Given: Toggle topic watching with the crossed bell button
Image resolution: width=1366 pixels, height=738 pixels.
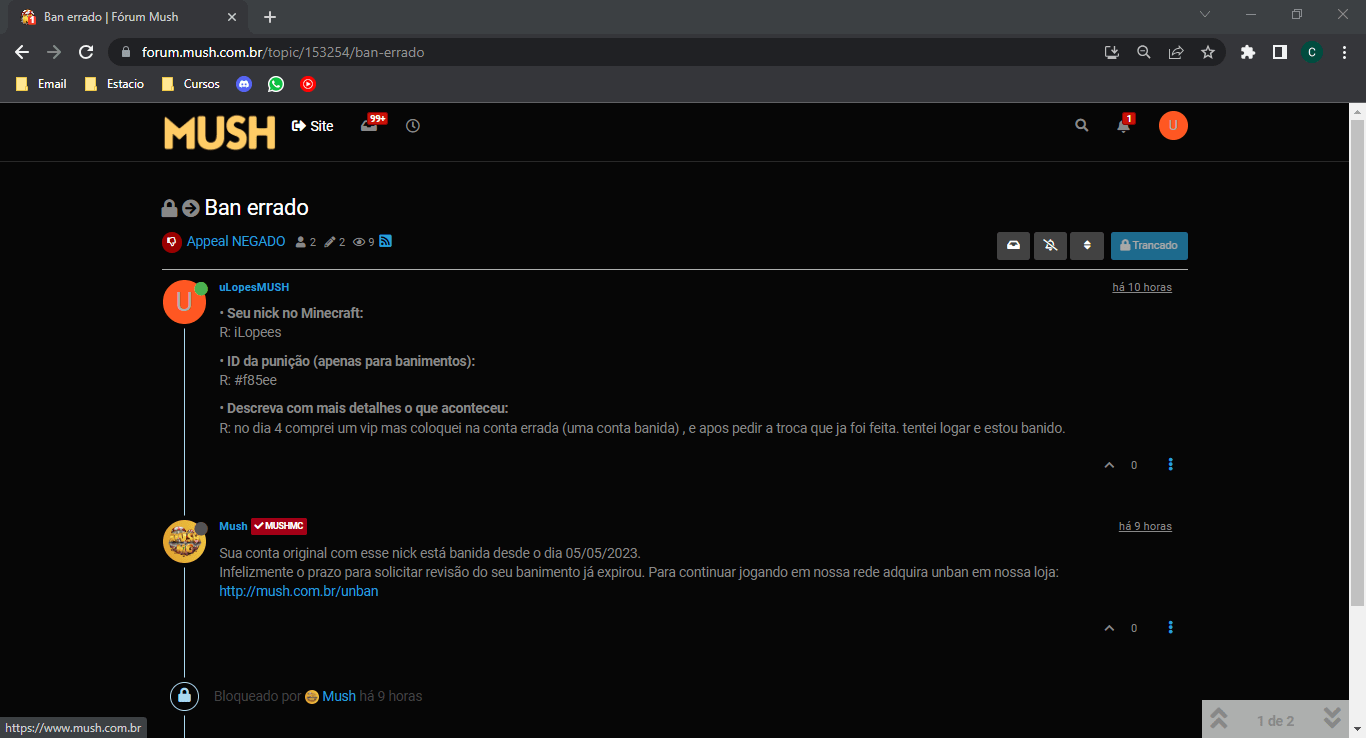Looking at the screenshot, I should click(1050, 246).
